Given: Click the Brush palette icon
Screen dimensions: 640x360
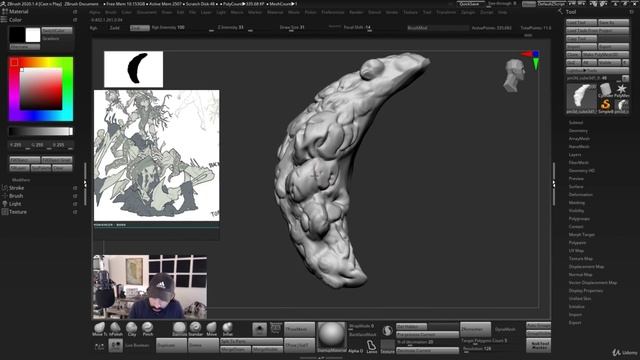Looking at the screenshot, I should point(4,196).
